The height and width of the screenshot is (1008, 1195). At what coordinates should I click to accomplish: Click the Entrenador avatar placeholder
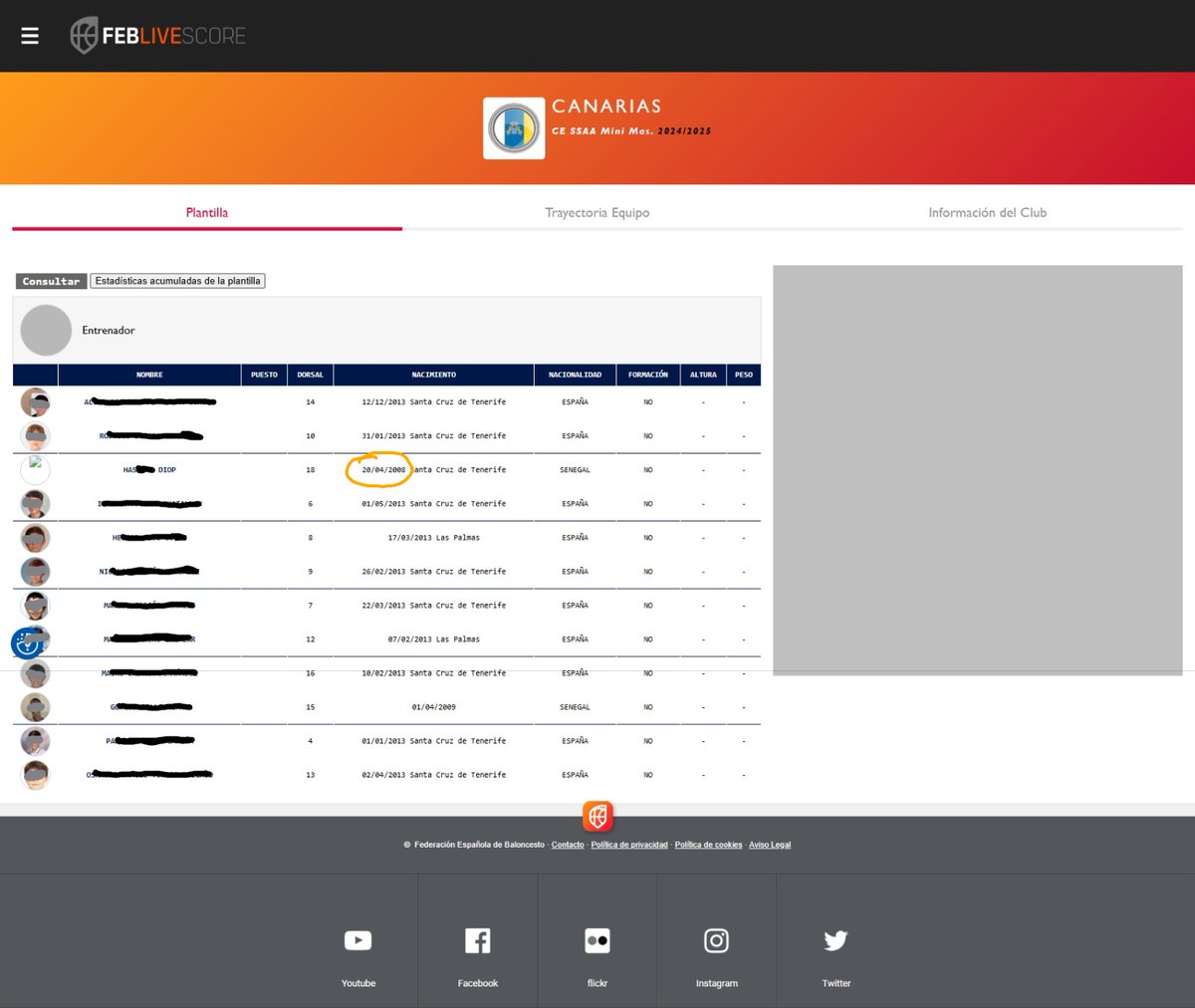pyautogui.click(x=46, y=331)
